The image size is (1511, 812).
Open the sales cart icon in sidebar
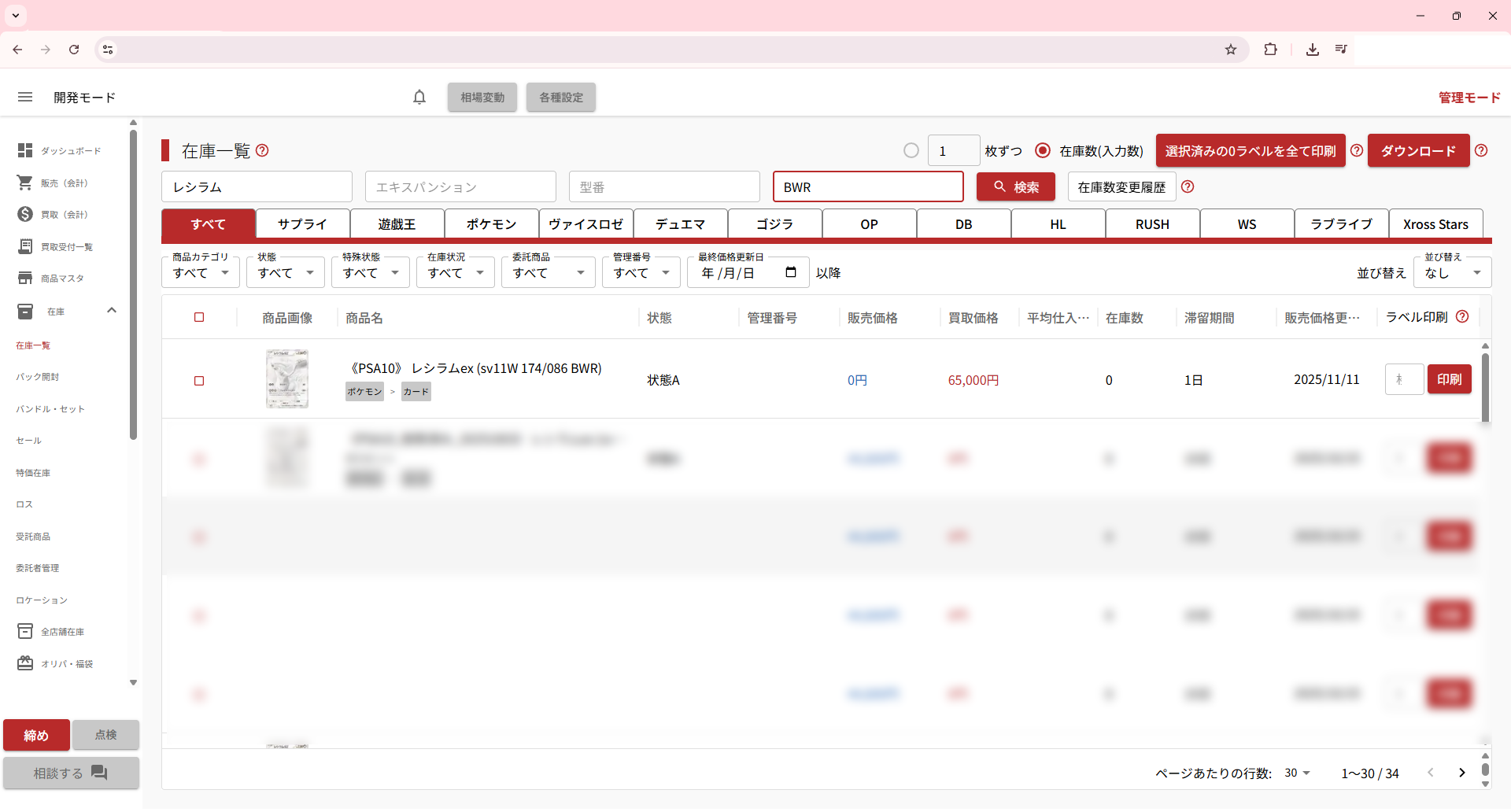point(25,183)
